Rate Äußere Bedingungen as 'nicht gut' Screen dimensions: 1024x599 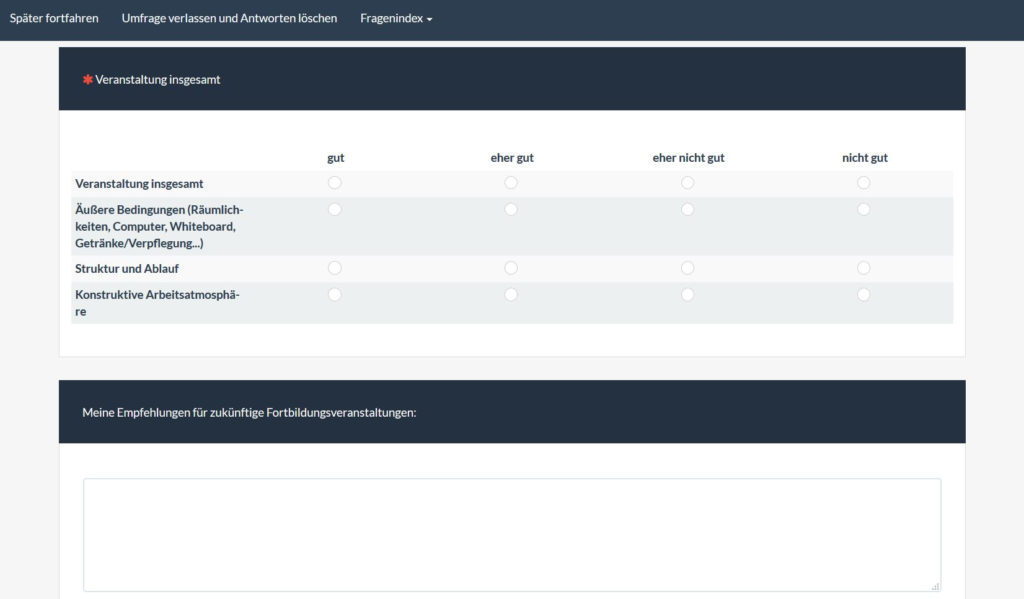pyautogui.click(x=864, y=209)
